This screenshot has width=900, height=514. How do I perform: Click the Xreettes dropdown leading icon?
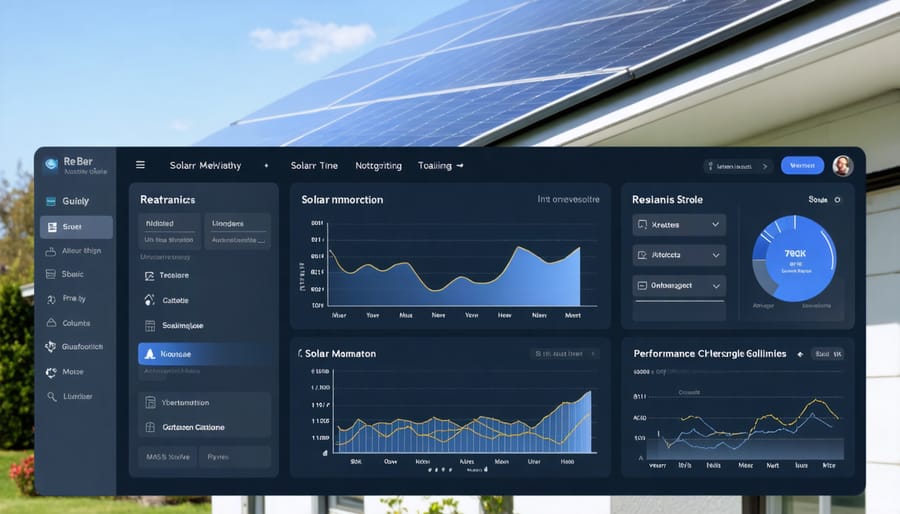point(642,225)
